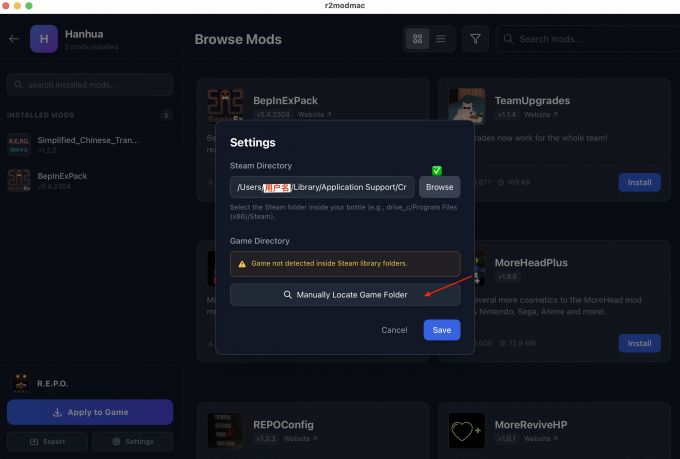Apply mods to game
This screenshot has height=459, width=680.
pos(90,412)
